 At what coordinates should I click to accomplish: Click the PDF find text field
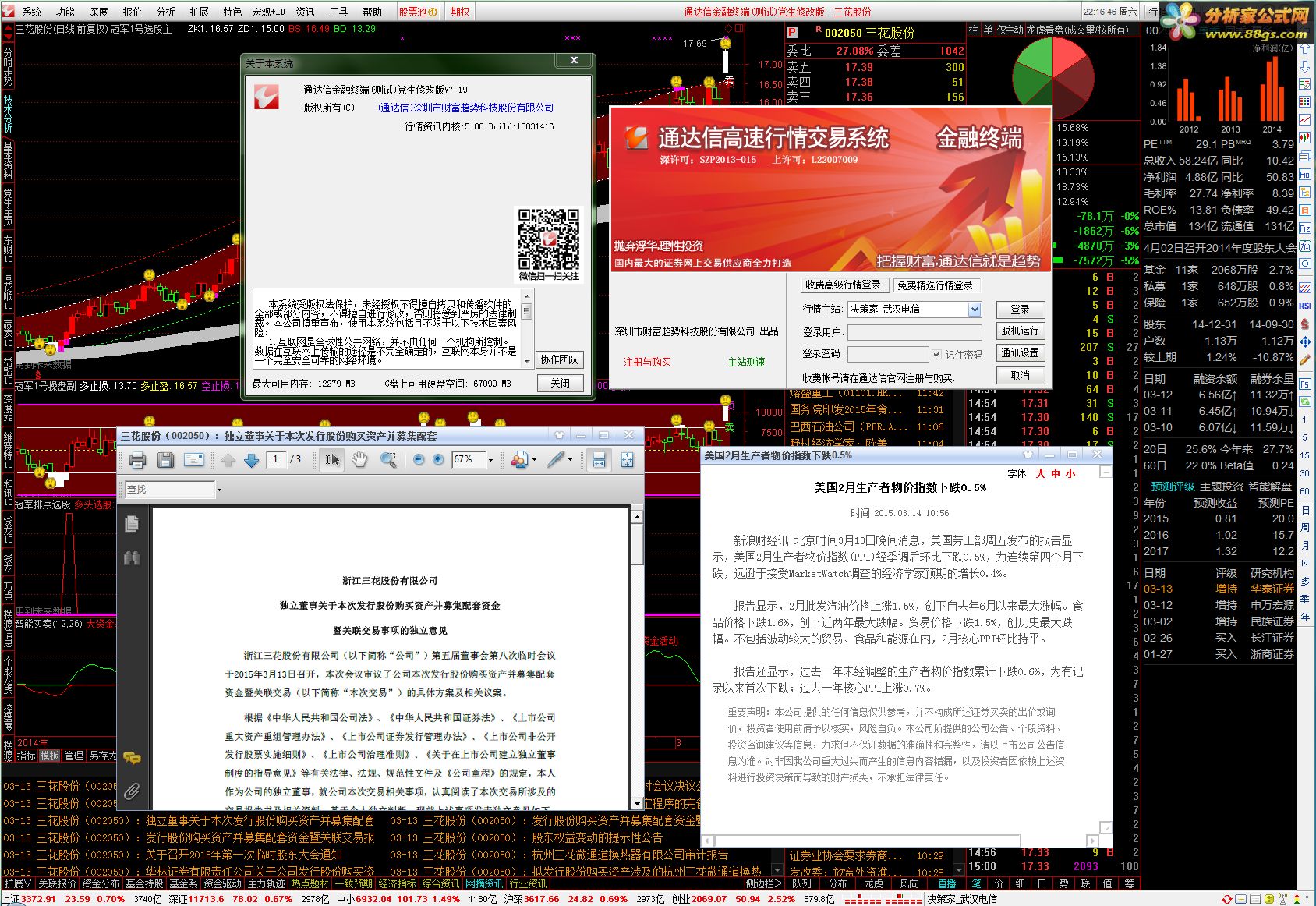pyautogui.click(x=169, y=490)
